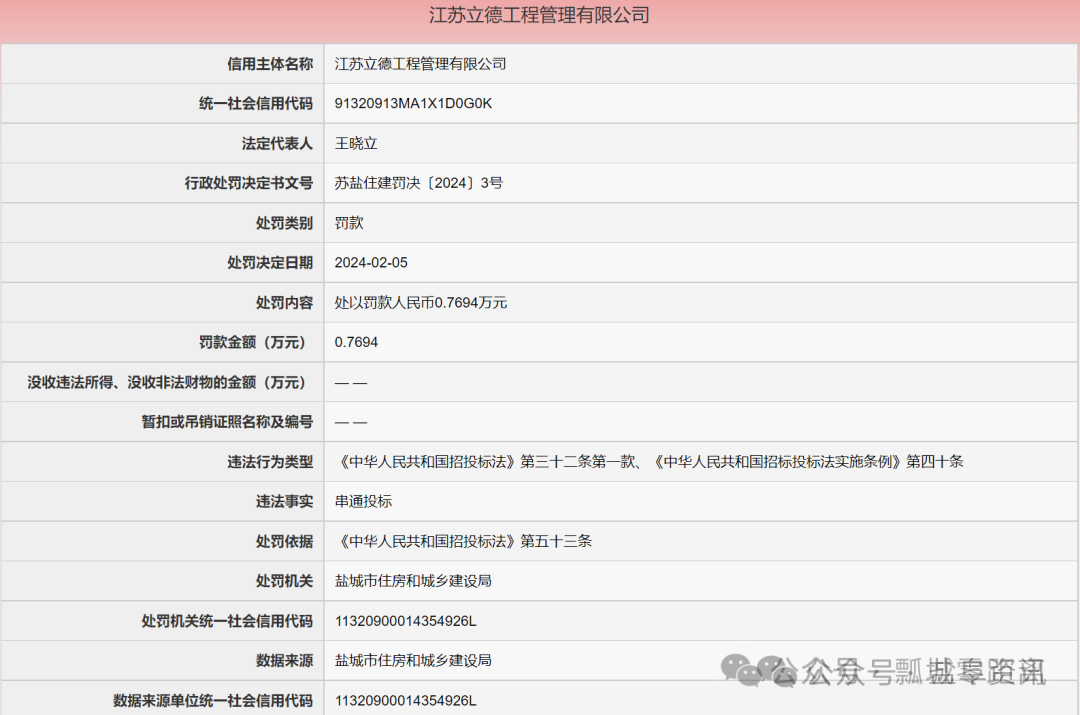Select violation fact 串通投标
The image size is (1080, 715).
pyautogui.click(x=364, y=502)
